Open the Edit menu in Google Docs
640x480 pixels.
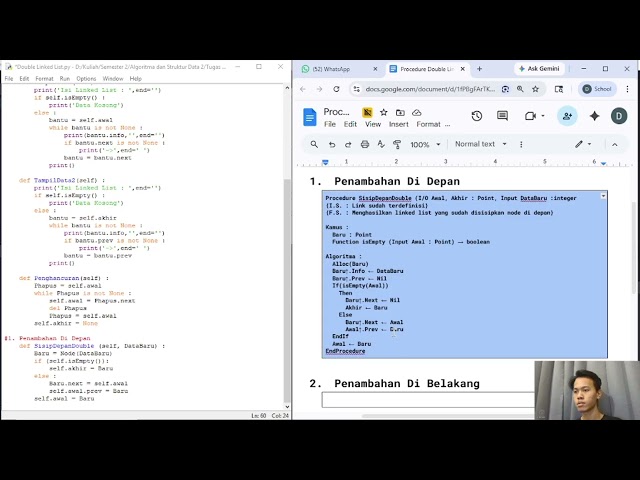click(x=350, y=124)
